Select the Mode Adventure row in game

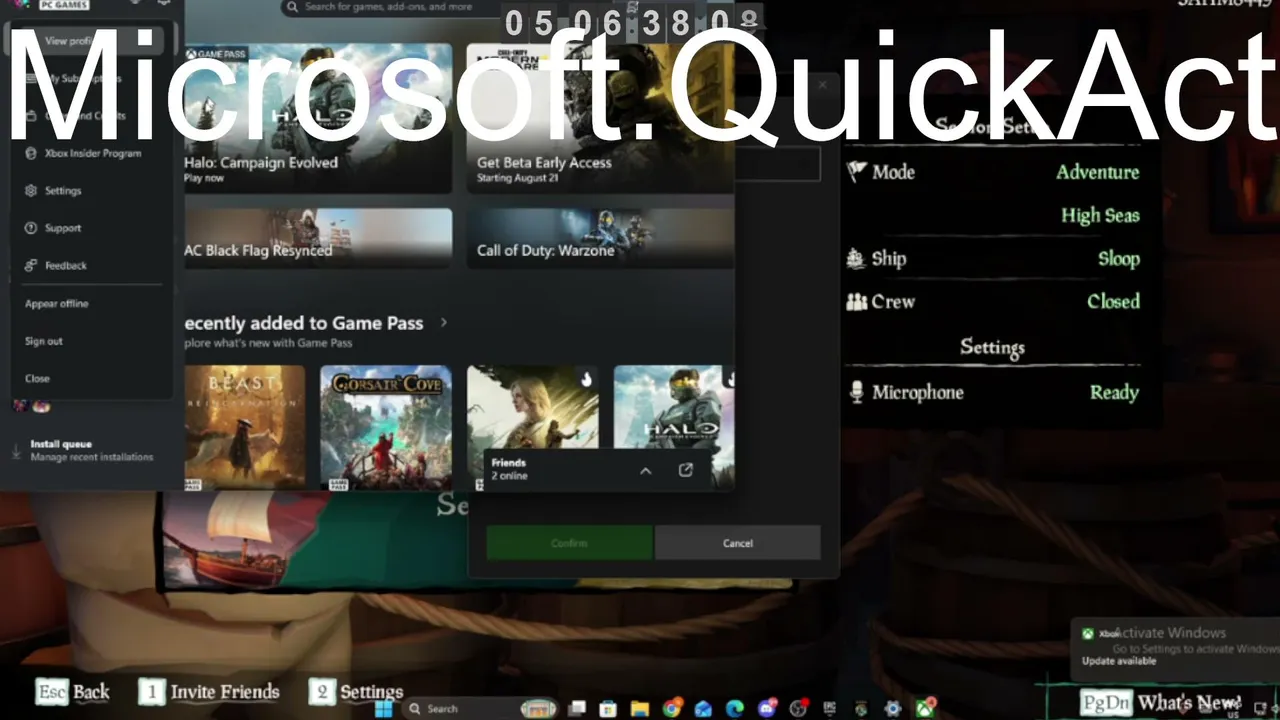point(993,172)
